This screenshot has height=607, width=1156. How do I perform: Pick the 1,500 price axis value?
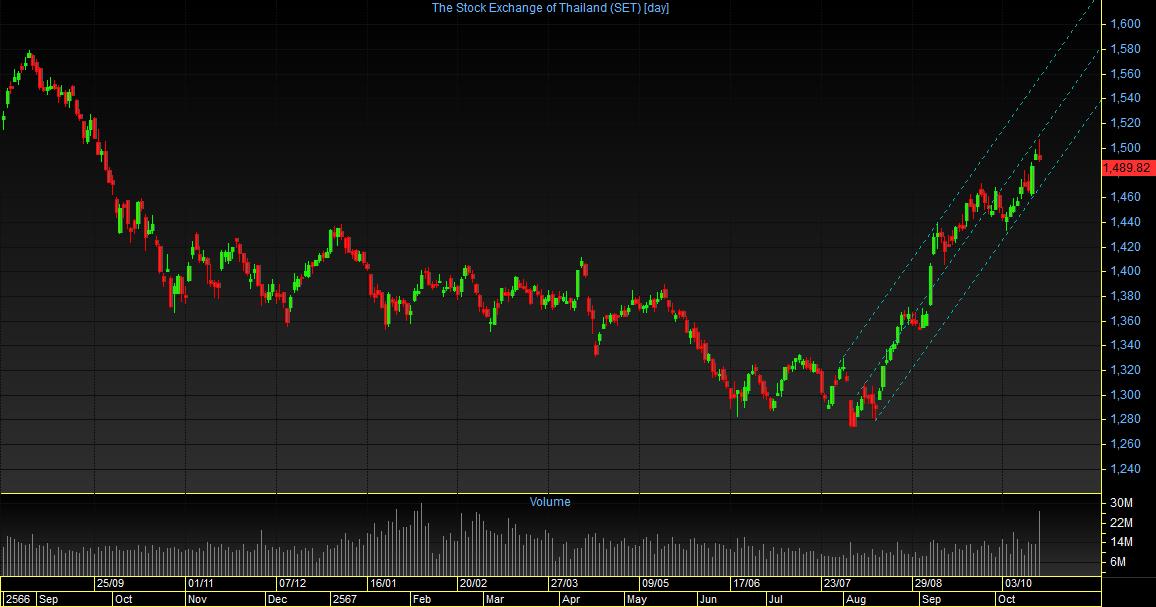[x=1125, y=148]
